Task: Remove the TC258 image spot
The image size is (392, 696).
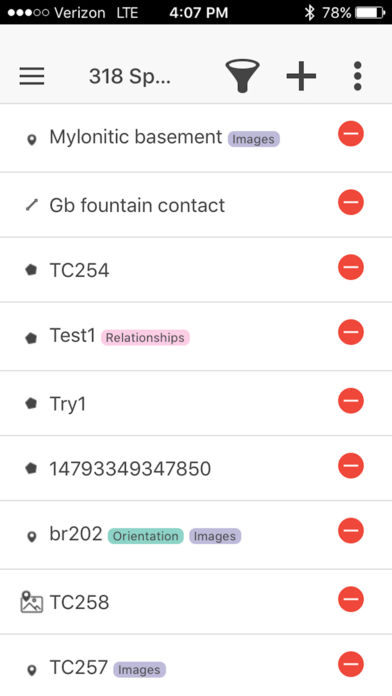Action: pyautogui.click(x=351, y=599)
